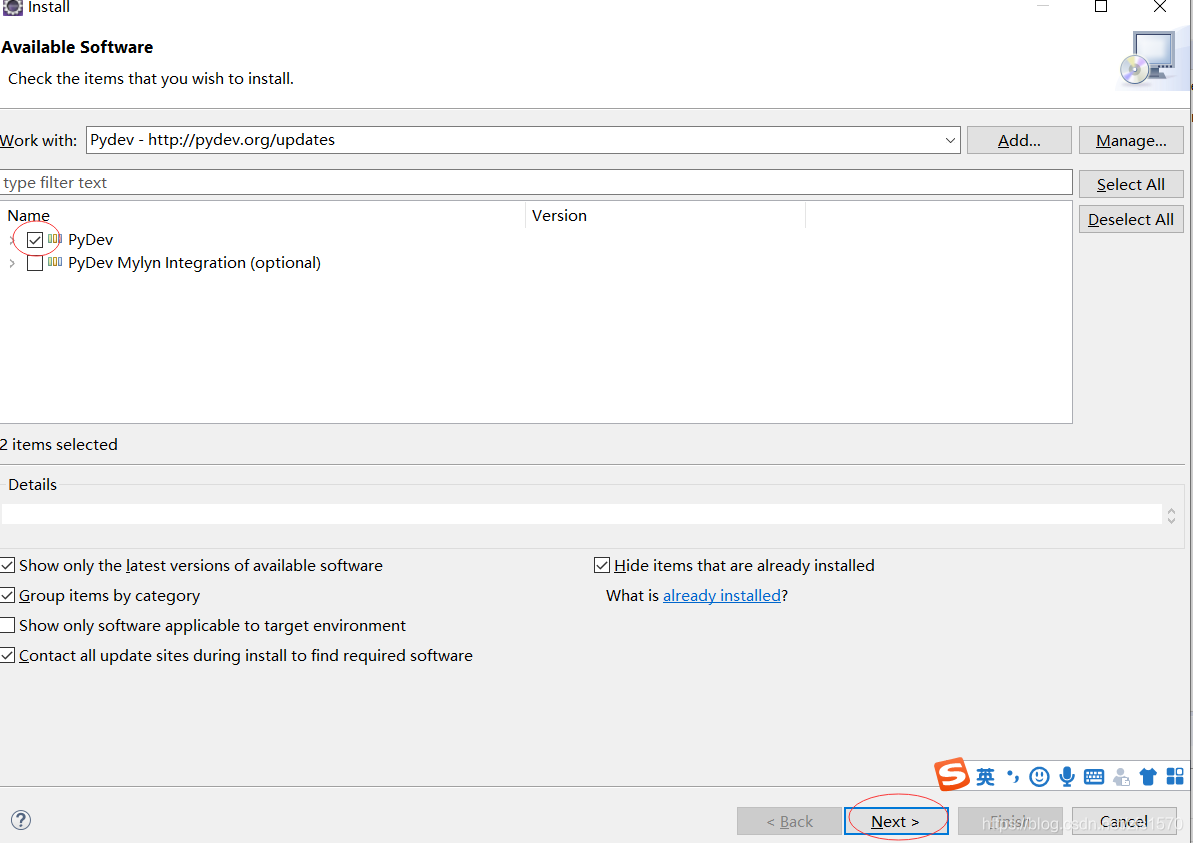This screenshot has width=1193, height=843.
Task: Open Sogou skin shirt icon
Action: [x=1148, y=777]
